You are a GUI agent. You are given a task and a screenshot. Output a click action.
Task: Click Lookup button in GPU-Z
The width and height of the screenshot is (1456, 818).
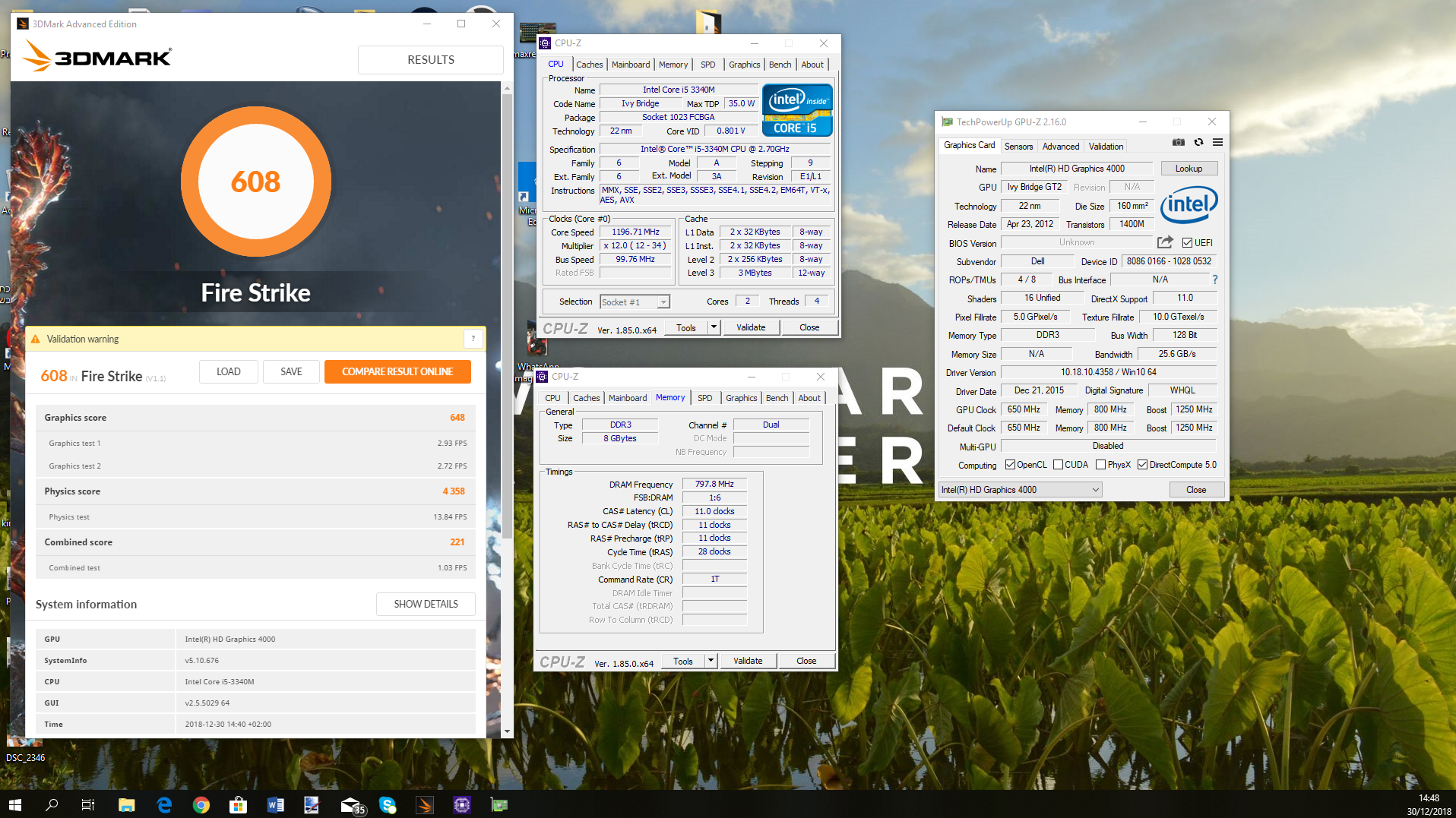[1189, 169]
